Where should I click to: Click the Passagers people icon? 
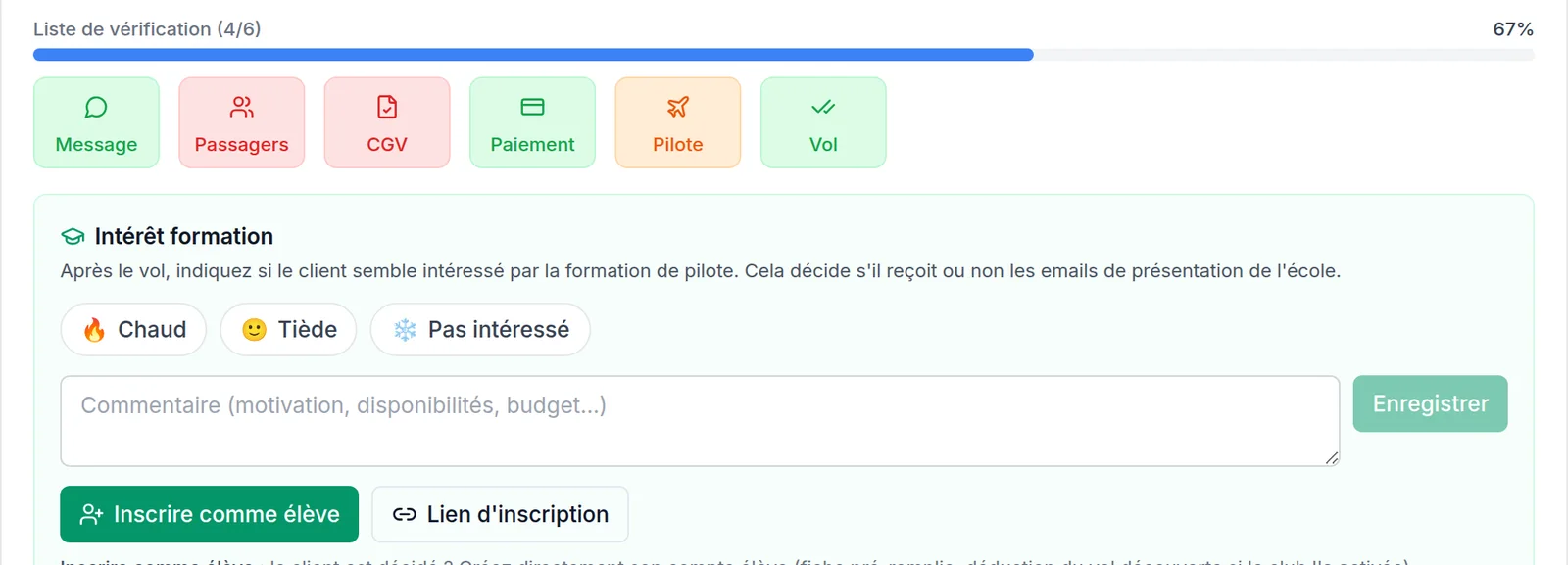(242, 107)
